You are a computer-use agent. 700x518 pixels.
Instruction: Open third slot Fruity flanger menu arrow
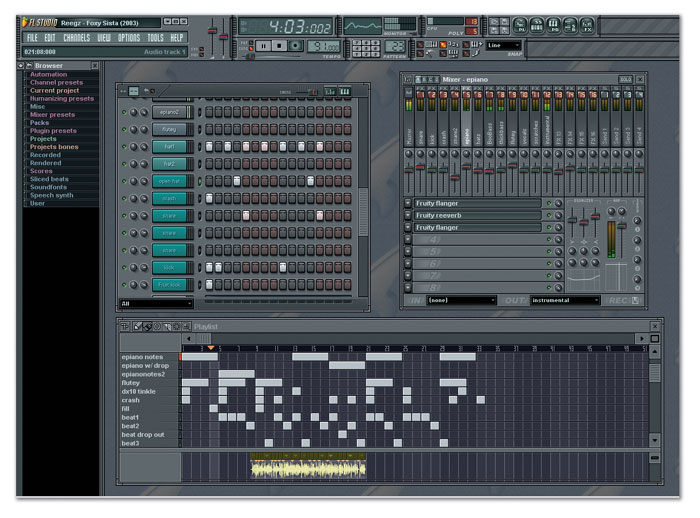[408, 227]
